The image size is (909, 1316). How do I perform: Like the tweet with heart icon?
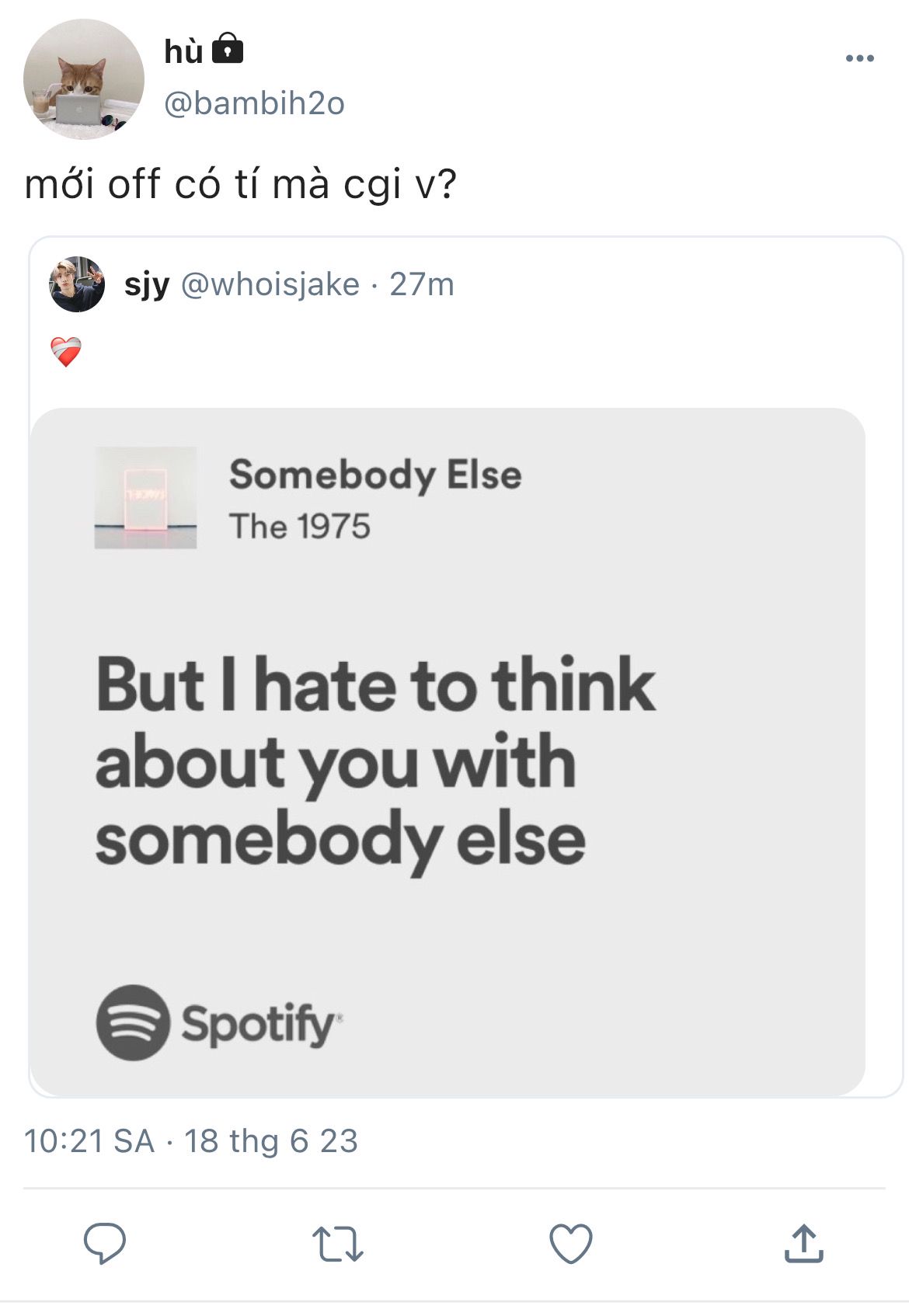[571, 1243]
